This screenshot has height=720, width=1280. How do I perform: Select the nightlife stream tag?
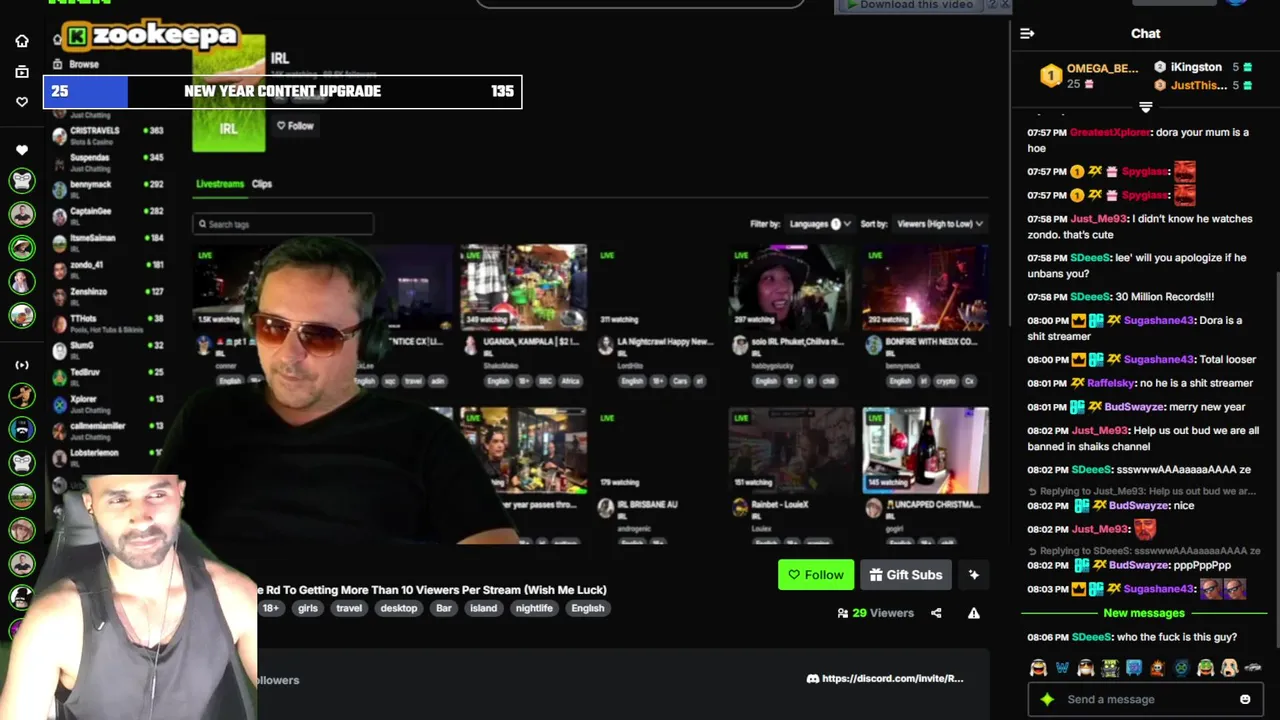pos(534,608)
